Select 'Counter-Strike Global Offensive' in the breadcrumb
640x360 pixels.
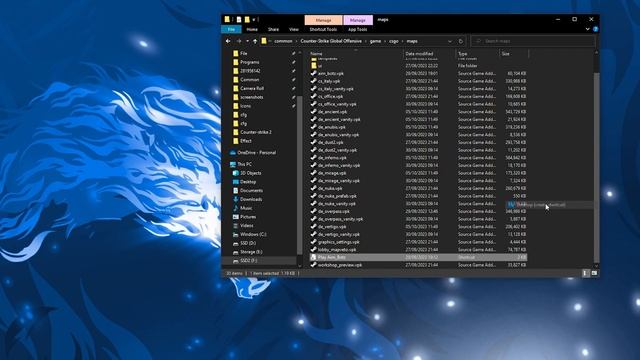click(331, 41)
